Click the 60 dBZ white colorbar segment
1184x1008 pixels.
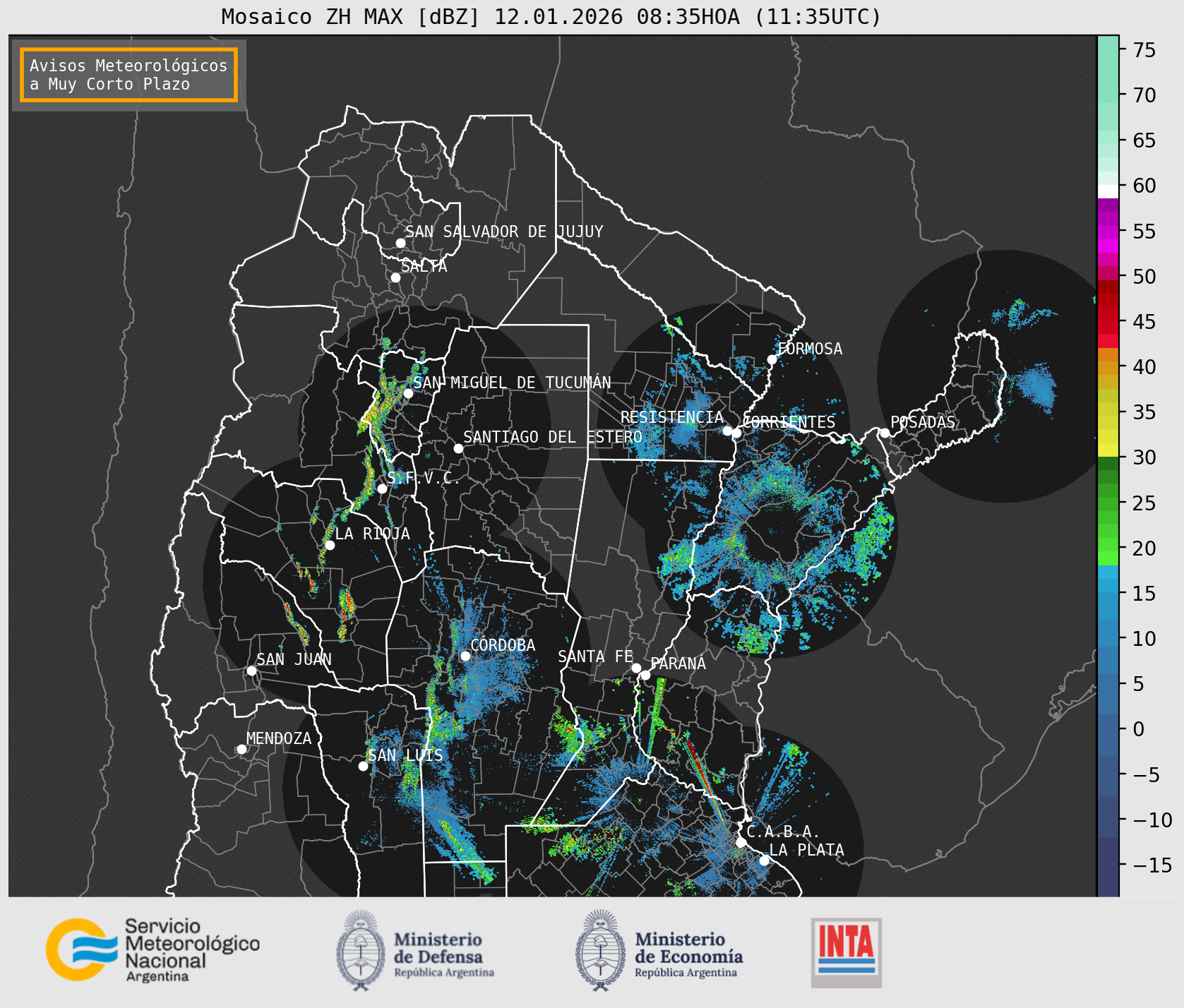[1108, 191]
